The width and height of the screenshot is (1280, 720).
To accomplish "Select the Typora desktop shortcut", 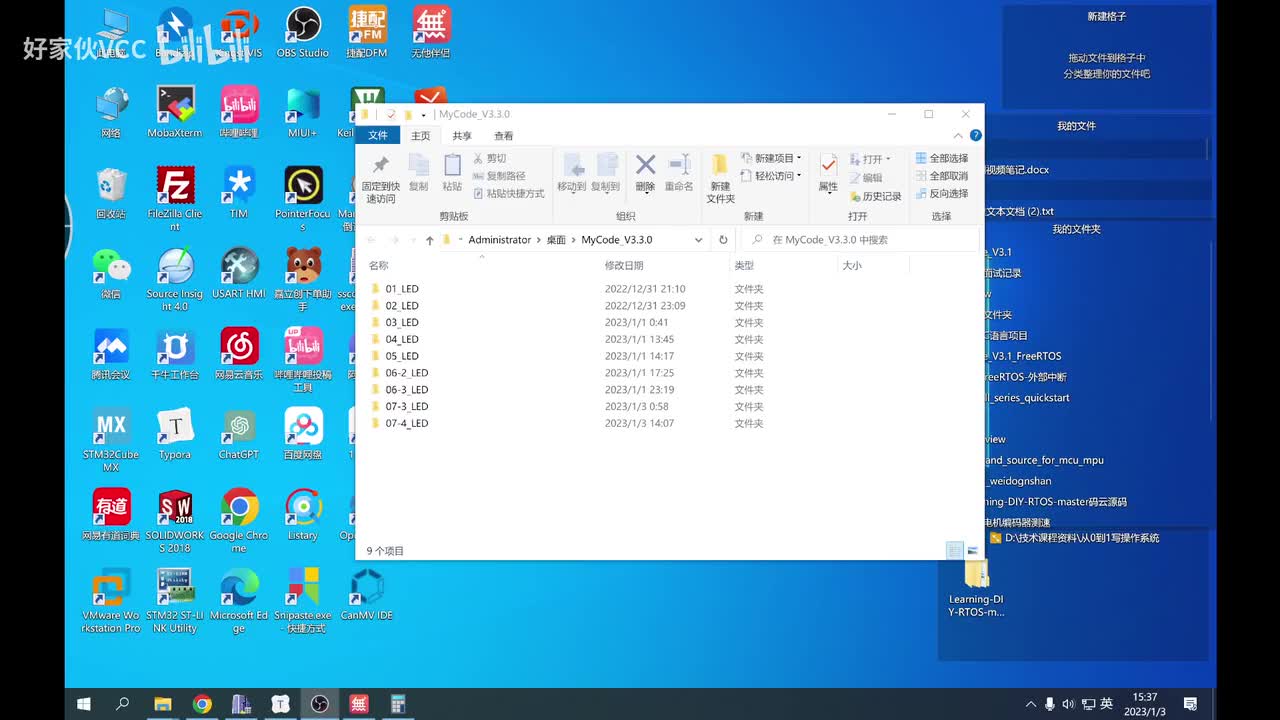I will pos(175,434).
